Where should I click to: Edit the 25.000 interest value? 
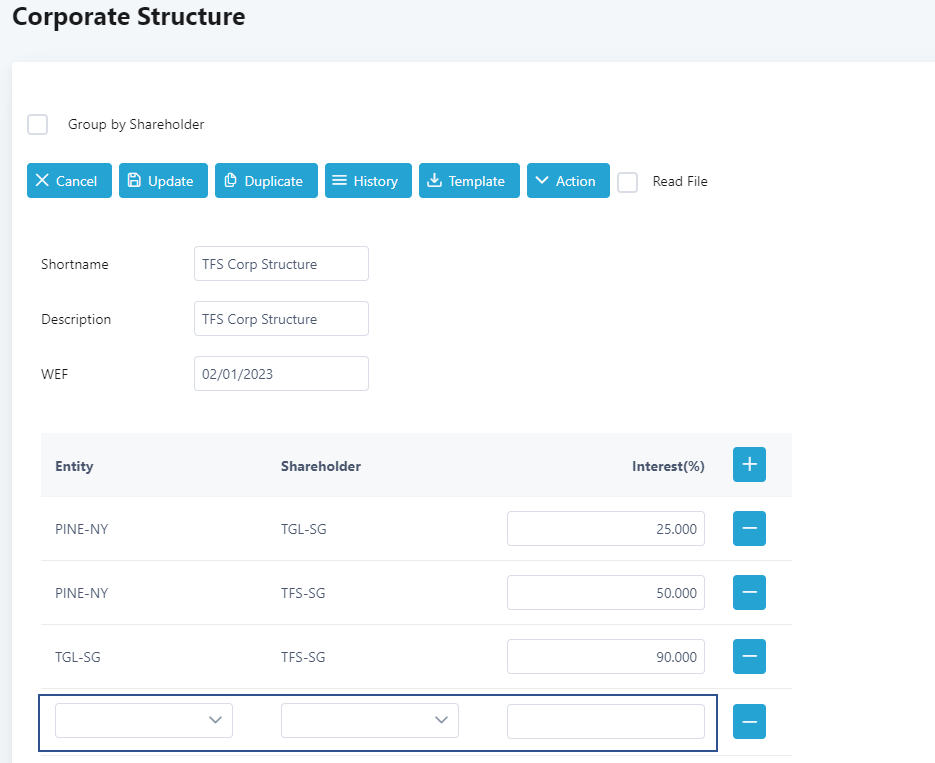(605, 529)
